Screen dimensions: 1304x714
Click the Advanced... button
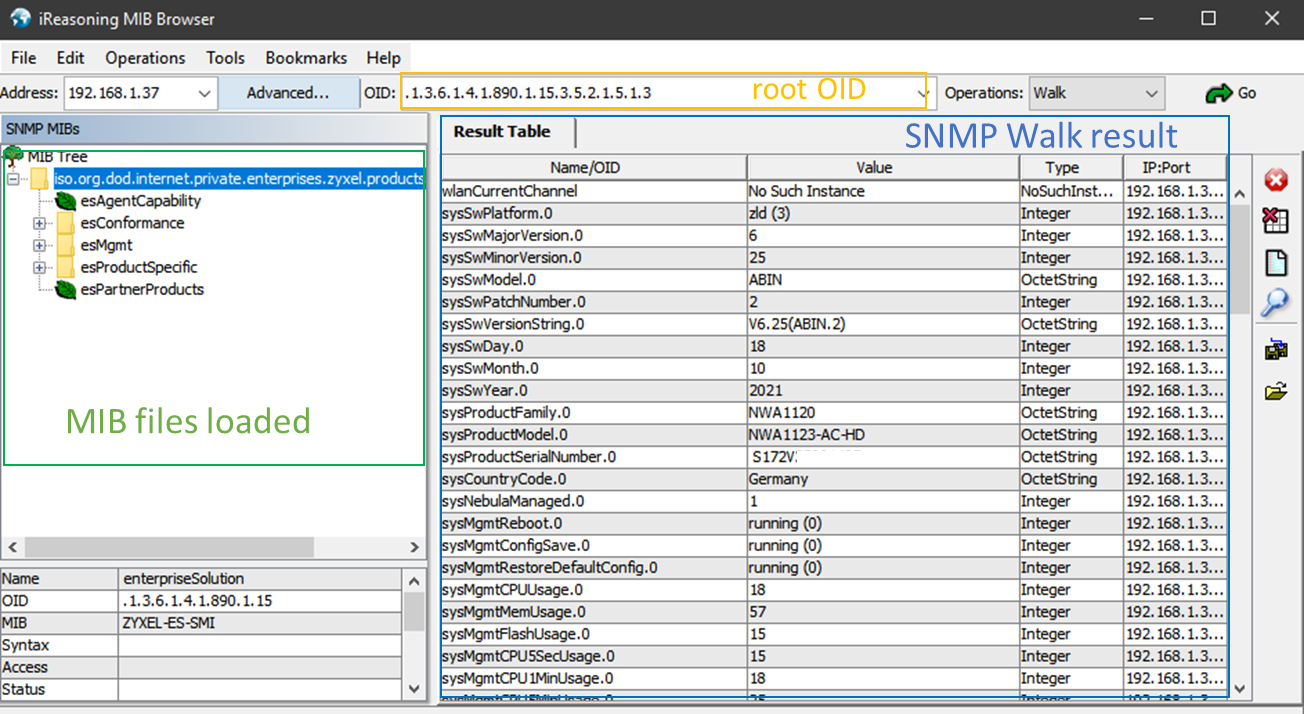pyautogui.click(x=288, y=93)
